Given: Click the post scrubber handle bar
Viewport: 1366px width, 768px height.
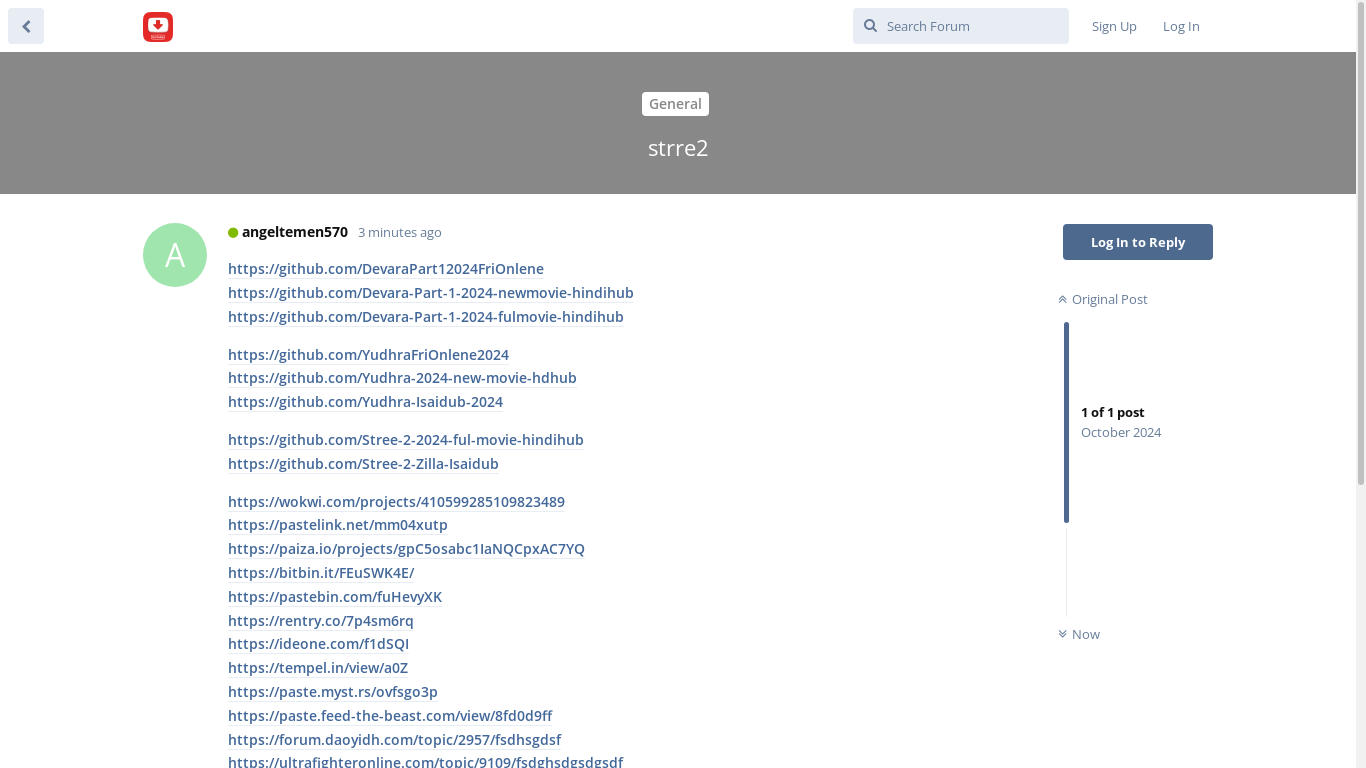Looking at the screenshot, I should pos(1066,422).
